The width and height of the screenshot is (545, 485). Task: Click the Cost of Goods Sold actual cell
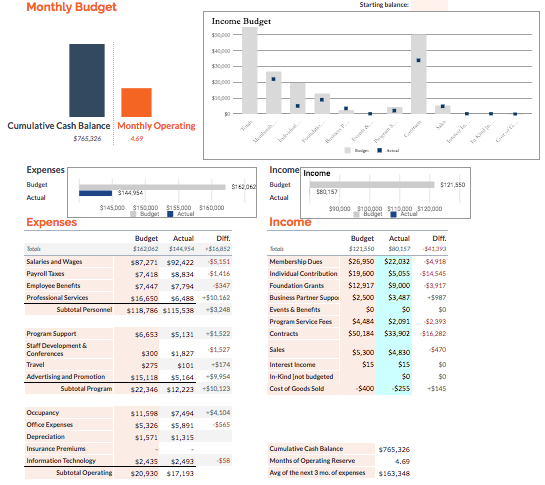[393, 389]
